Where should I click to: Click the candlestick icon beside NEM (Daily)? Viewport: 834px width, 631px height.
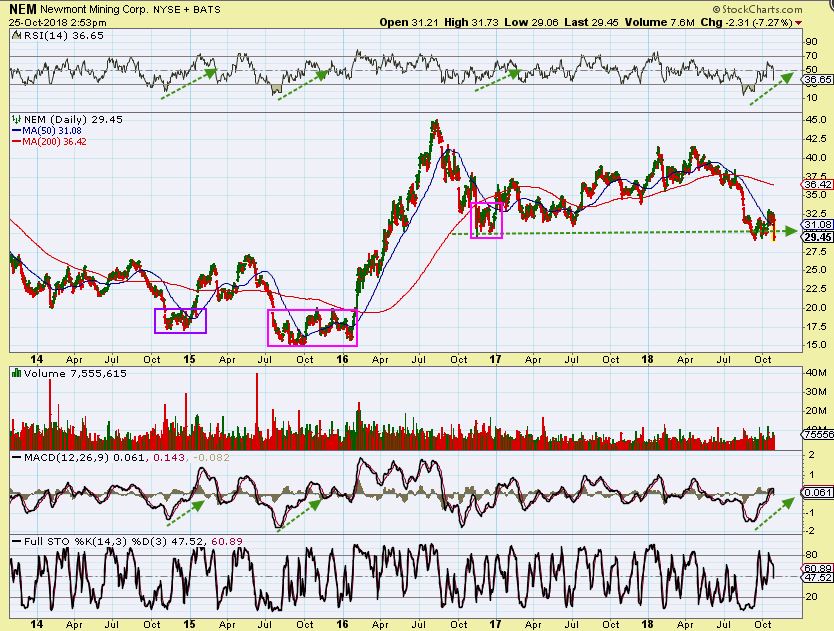point(16,120)
